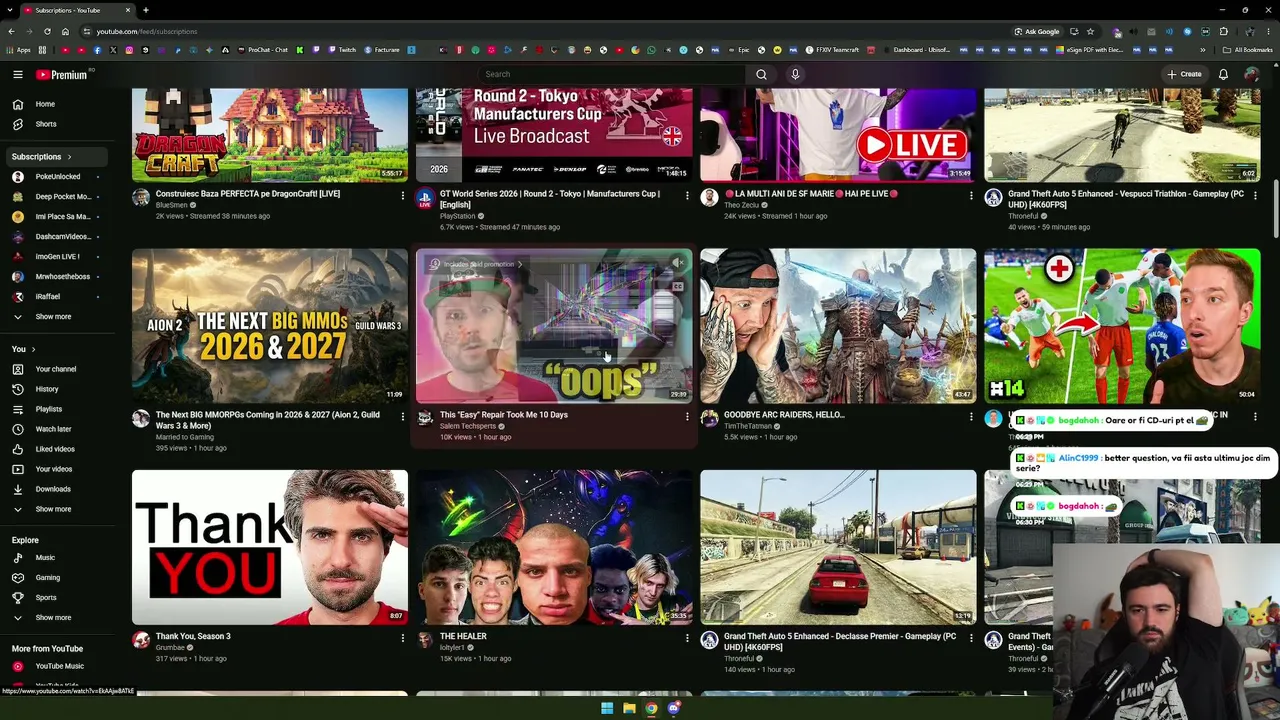Open the Next BIG MMOs video thumbnail
The height and width of the screenshot is (720, 1280).
(270, 326)
